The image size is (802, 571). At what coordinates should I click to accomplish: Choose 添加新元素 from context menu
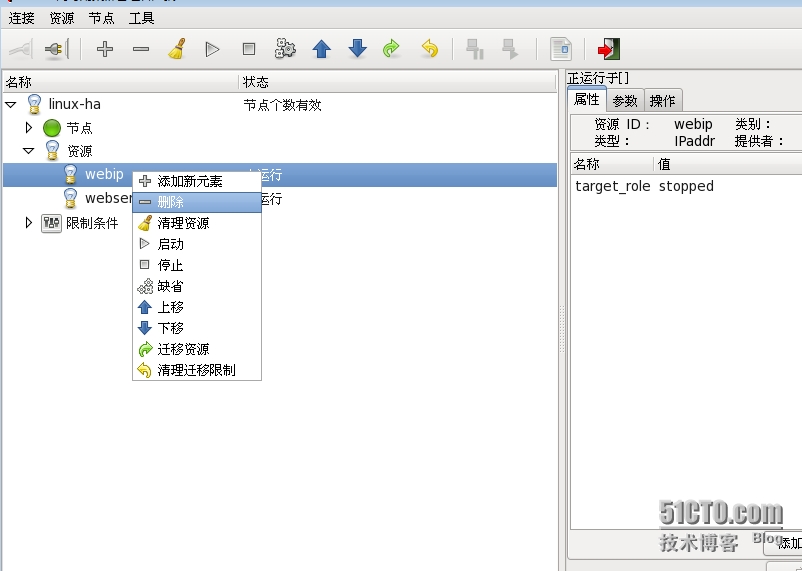pyautogui.click(x=197, y=181)
